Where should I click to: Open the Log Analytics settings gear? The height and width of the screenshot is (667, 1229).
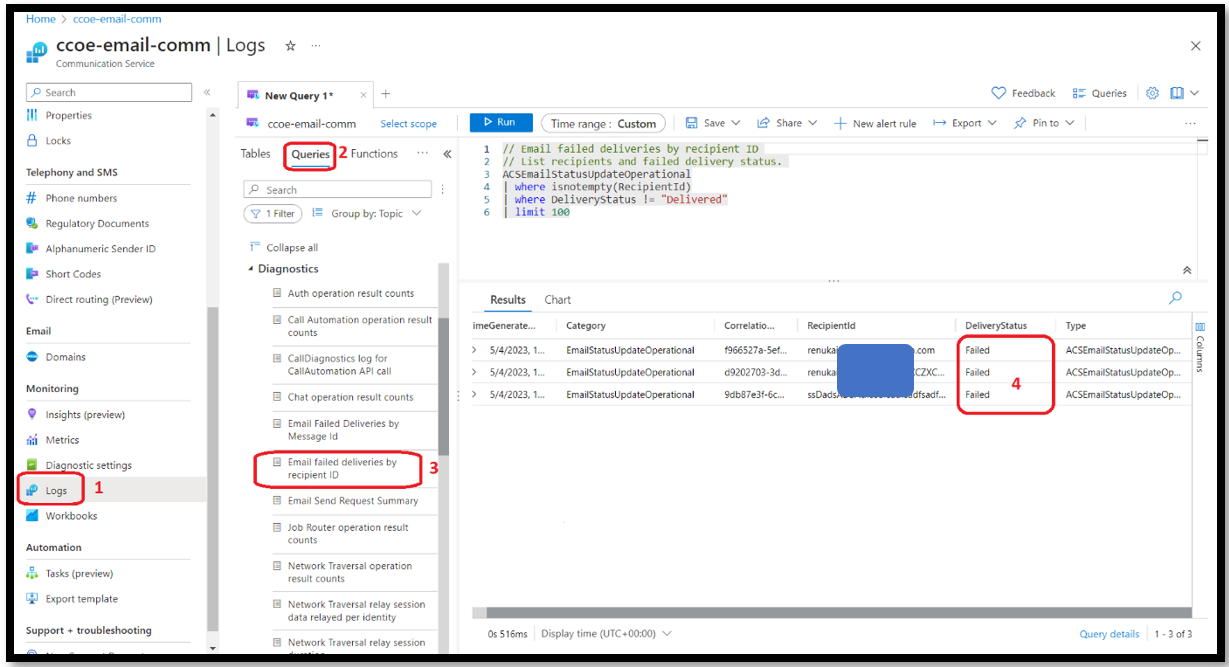1152,92
